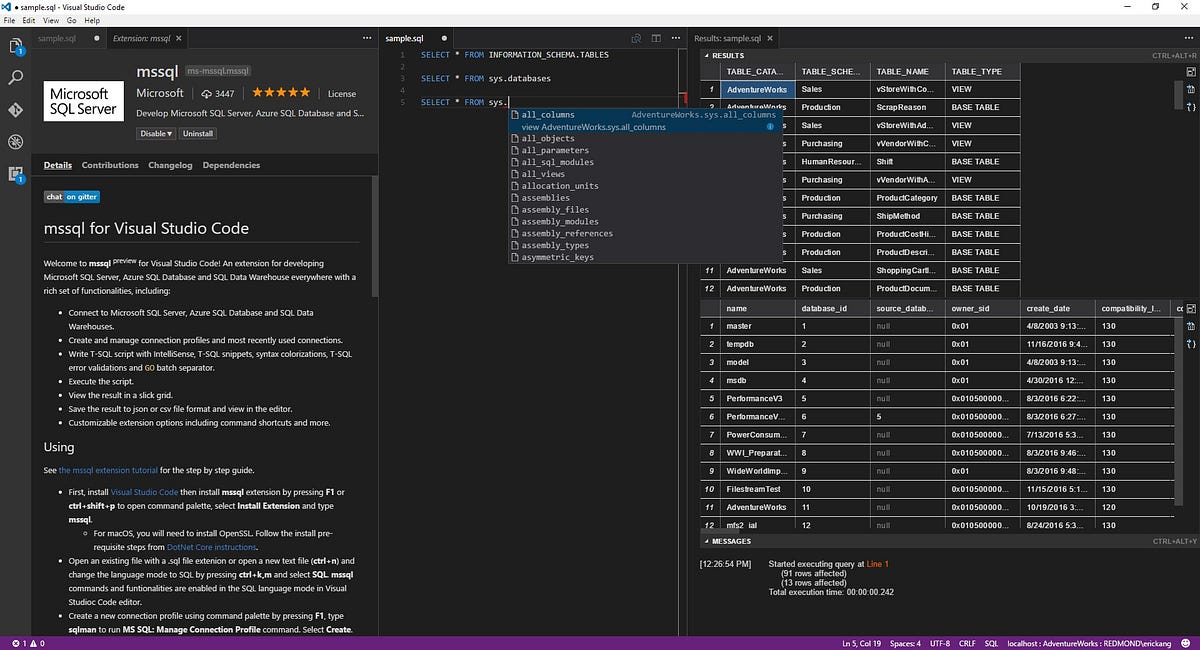Screen dimensions: 1200x650
Task: Uninstall the mssql extension
Action: pyautogui.click(x=197, y=133)
